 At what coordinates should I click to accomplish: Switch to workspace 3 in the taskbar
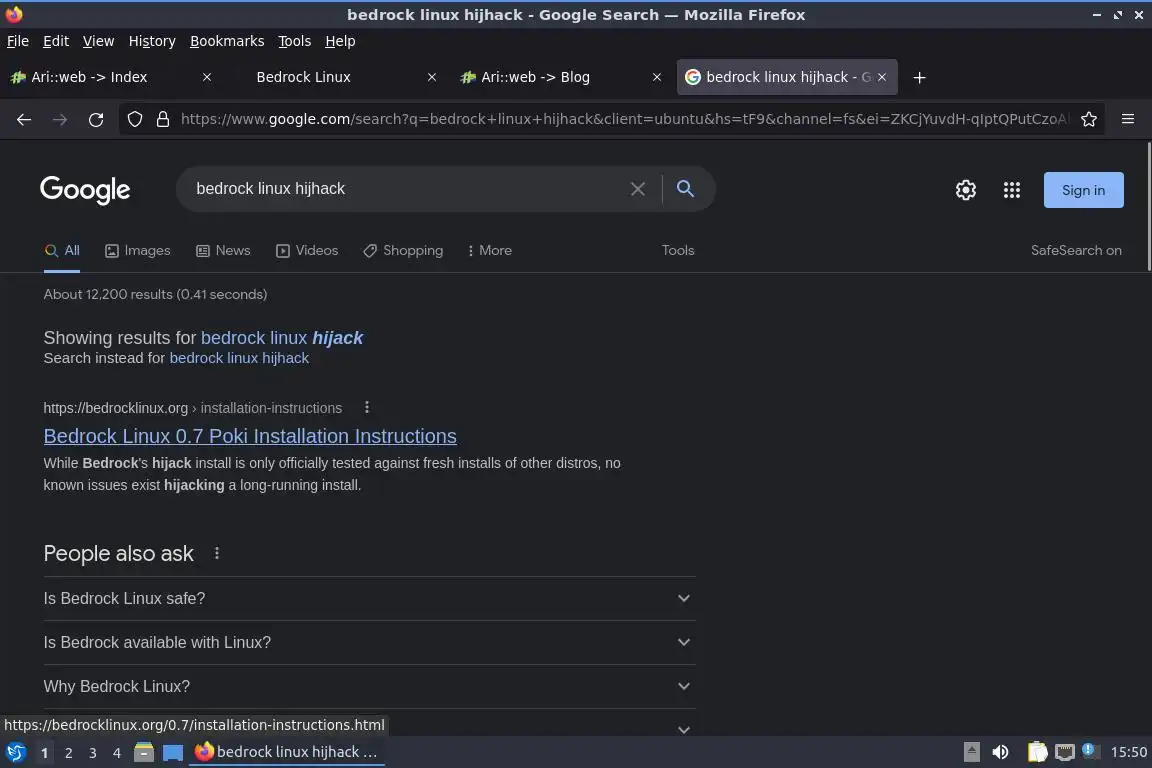pyautogui.click(x=93, y=753)
